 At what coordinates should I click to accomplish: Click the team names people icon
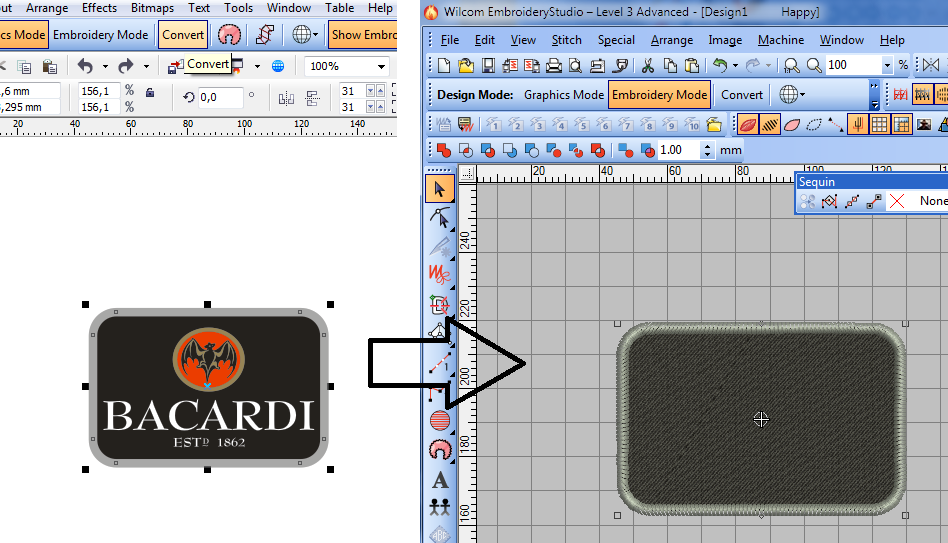pyautogui.click(x=440, y=507)
